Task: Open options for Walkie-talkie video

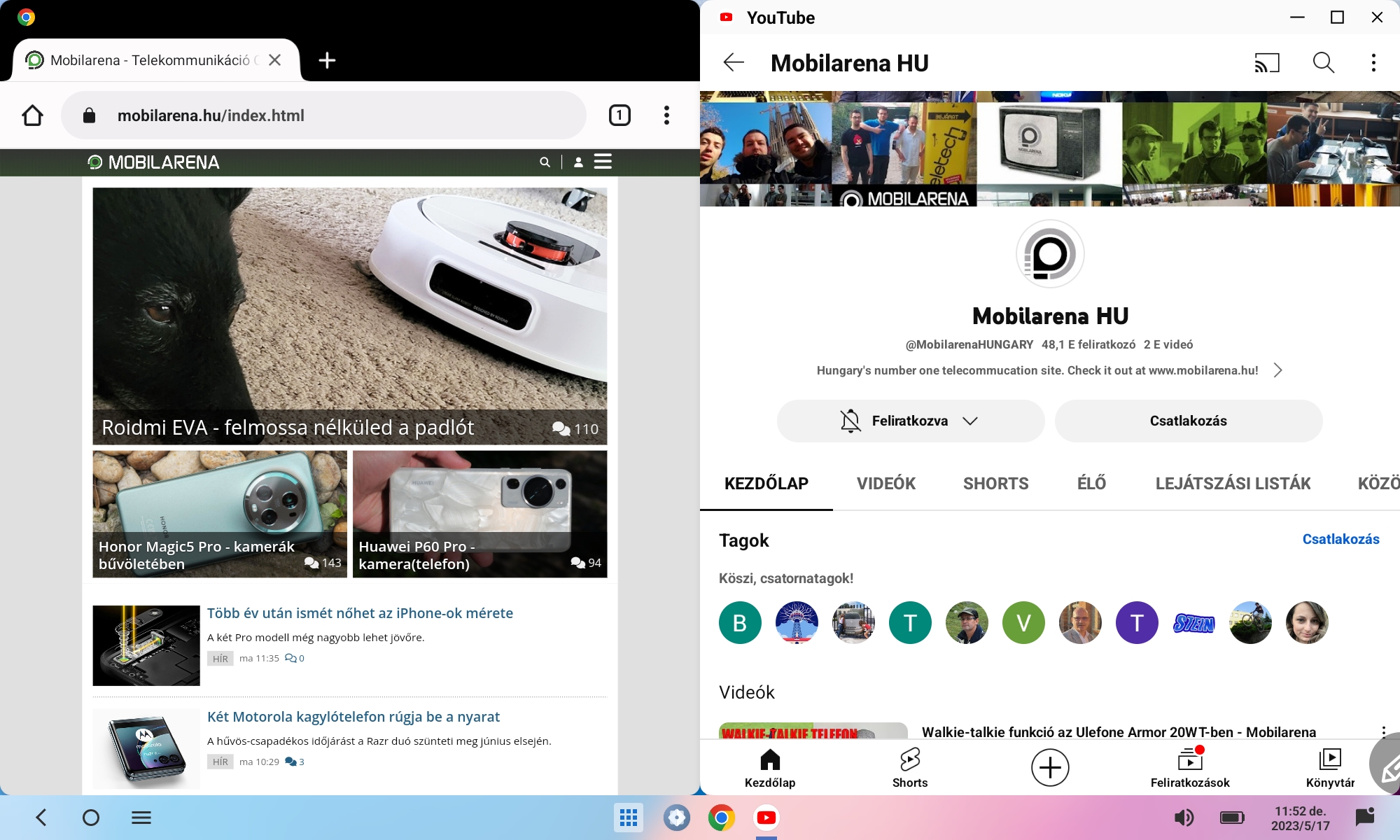Action: [x=1383, y=731]
